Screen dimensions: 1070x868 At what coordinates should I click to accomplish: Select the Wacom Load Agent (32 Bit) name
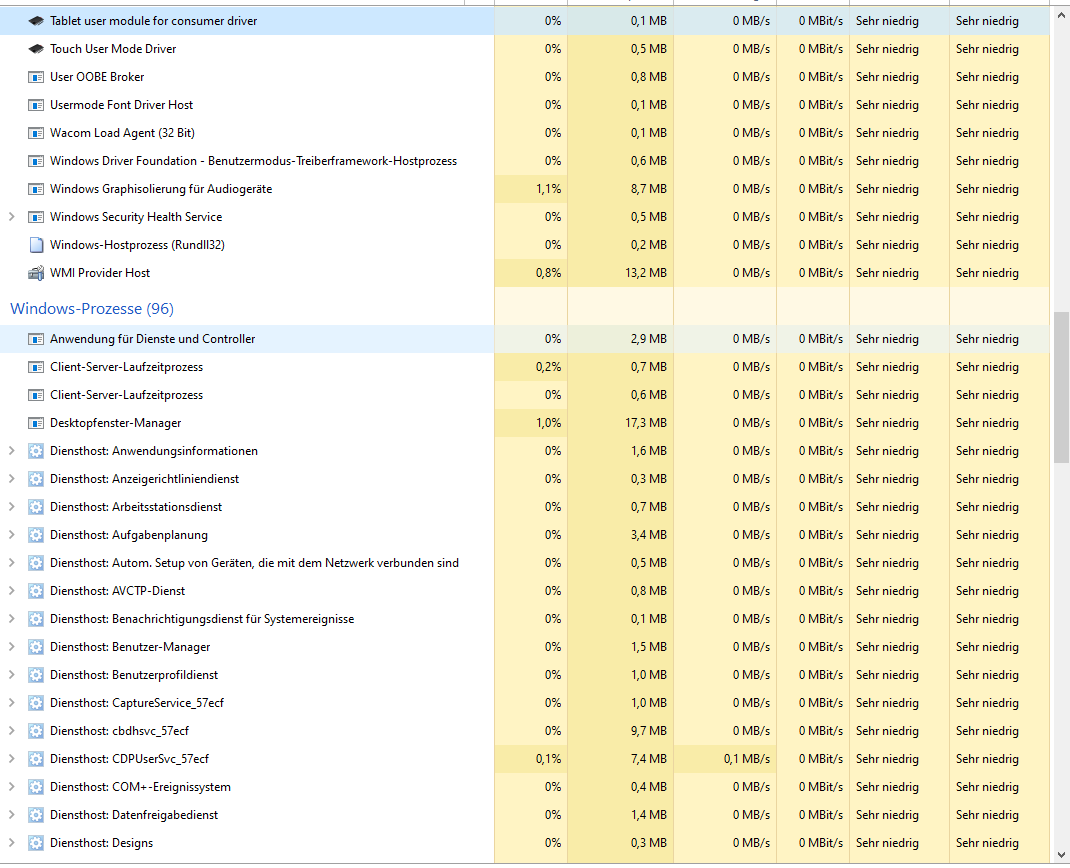coord(122,133)
